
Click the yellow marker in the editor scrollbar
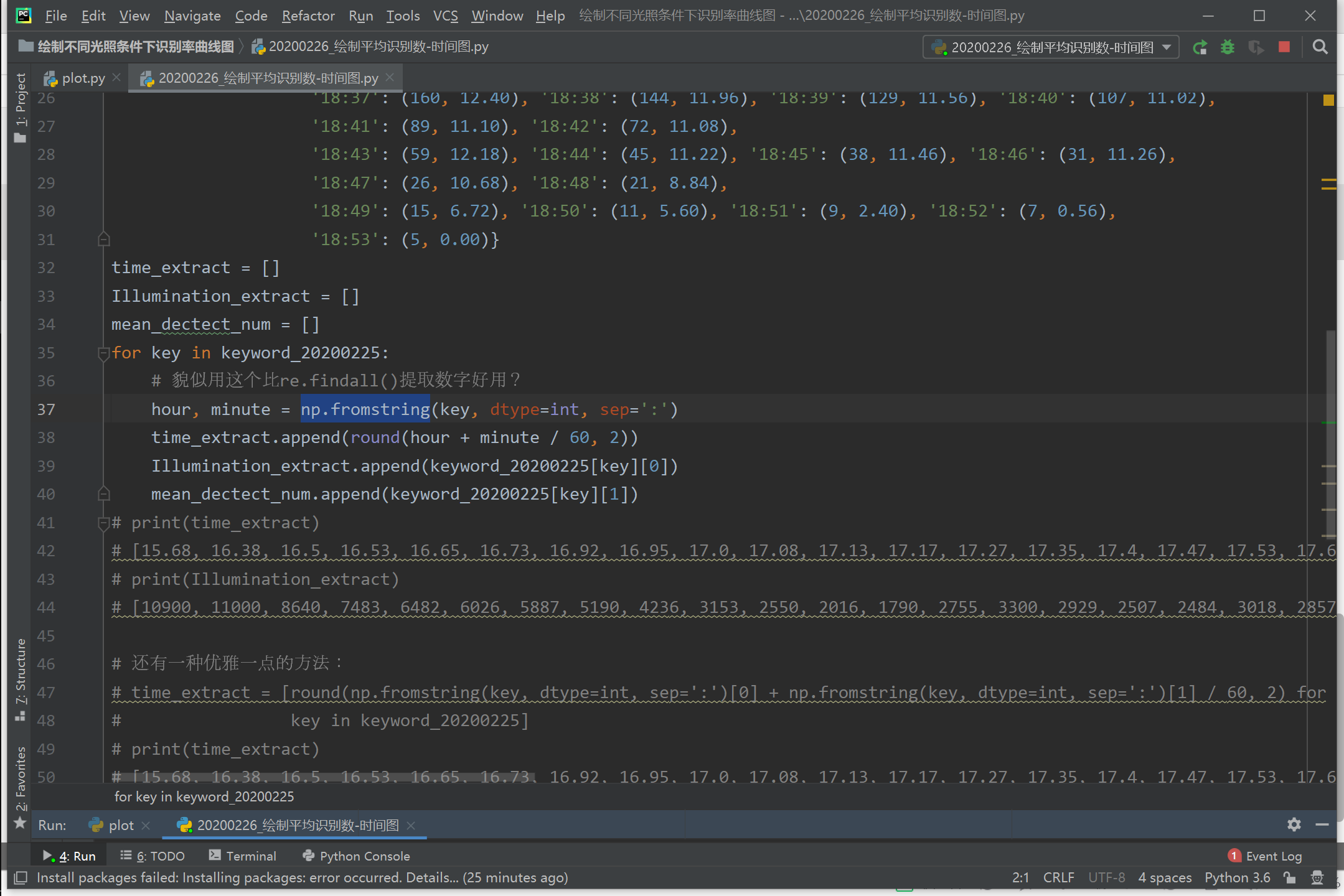pos(1329,100)
